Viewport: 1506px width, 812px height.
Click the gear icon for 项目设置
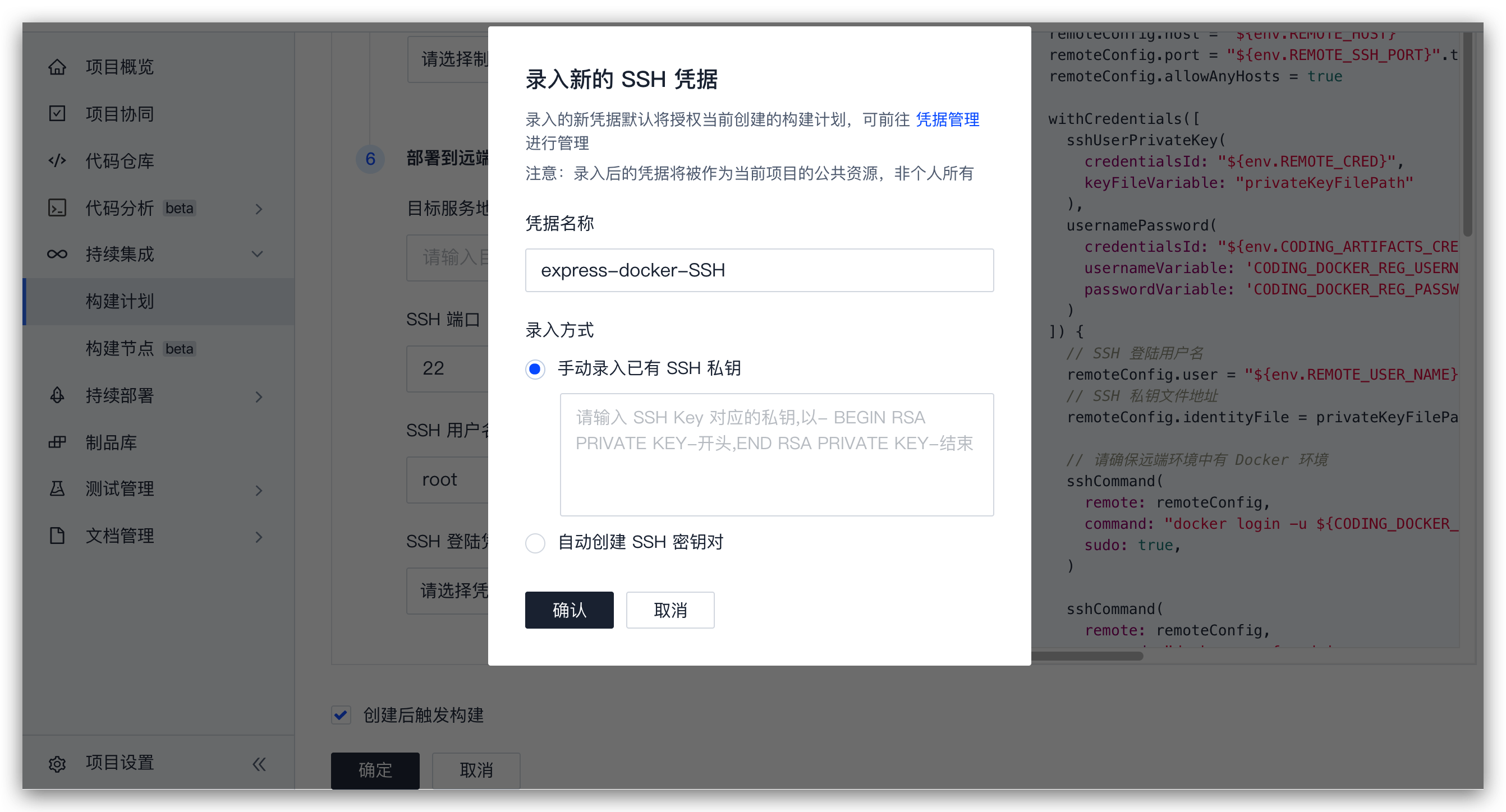click(x=57, y=764)
